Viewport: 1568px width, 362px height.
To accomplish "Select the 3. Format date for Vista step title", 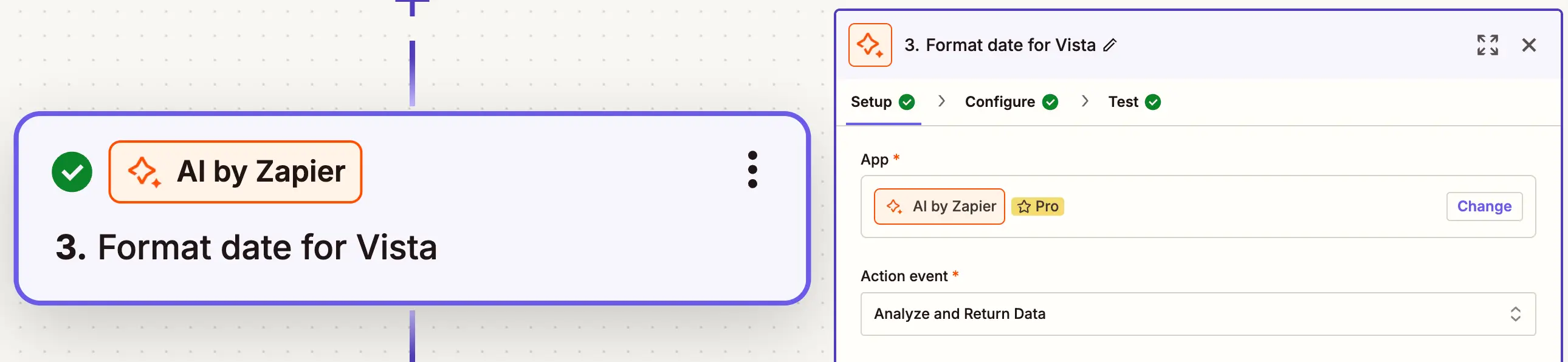I will click(x=246, y=247).
